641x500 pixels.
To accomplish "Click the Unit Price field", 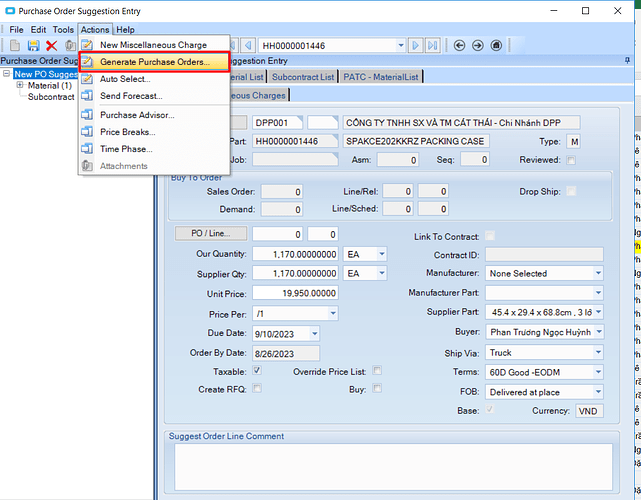I will [295, 293].
